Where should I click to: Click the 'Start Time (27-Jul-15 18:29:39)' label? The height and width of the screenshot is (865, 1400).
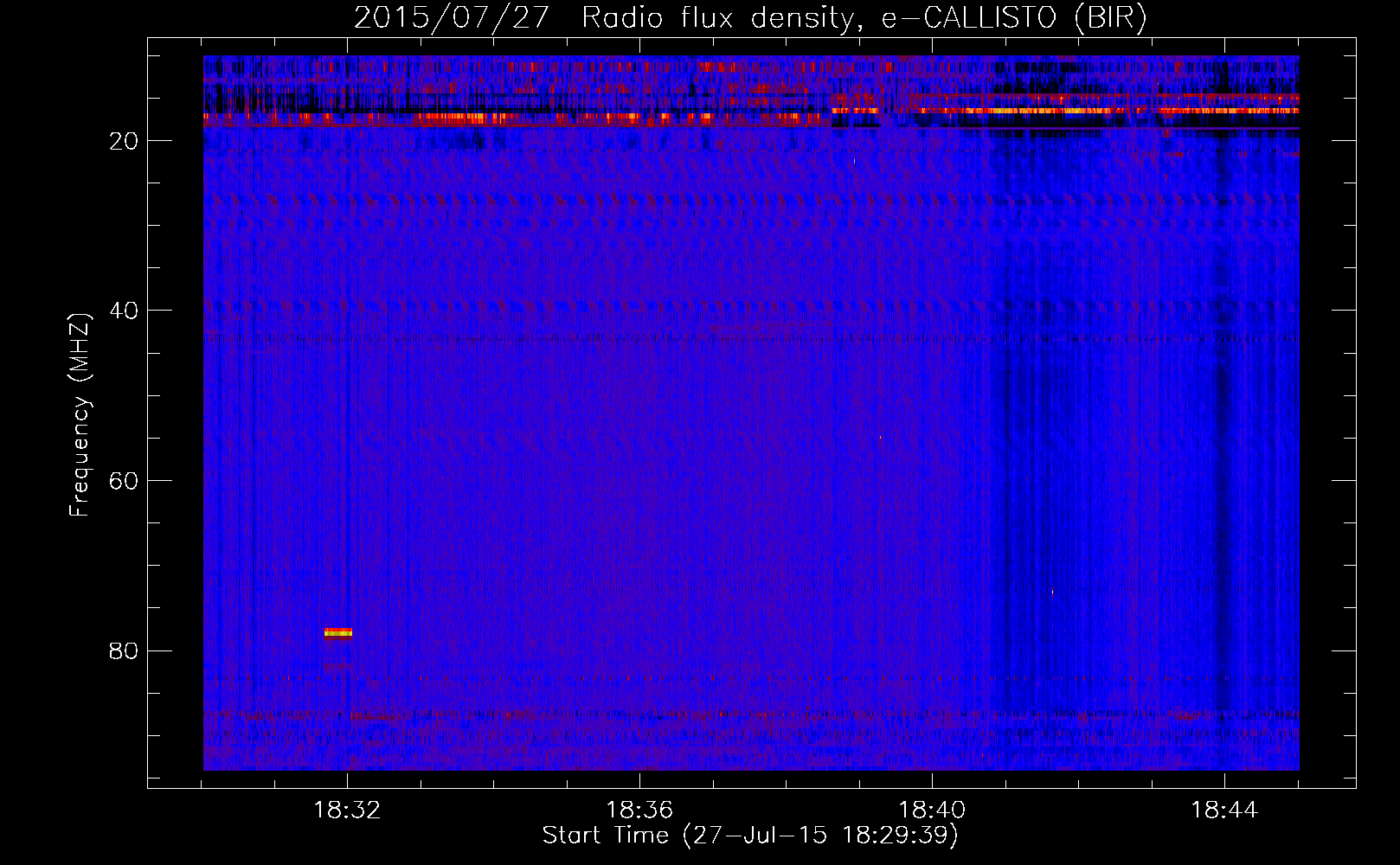click(750, 836)
